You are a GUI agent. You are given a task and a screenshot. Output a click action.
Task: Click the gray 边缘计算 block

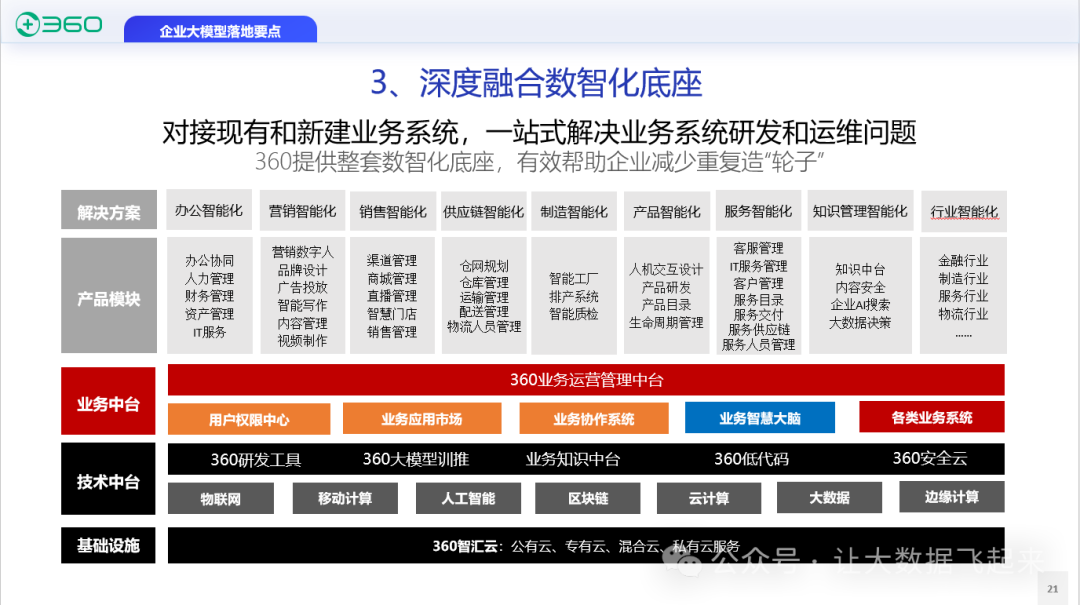click(x=952, y=497)
